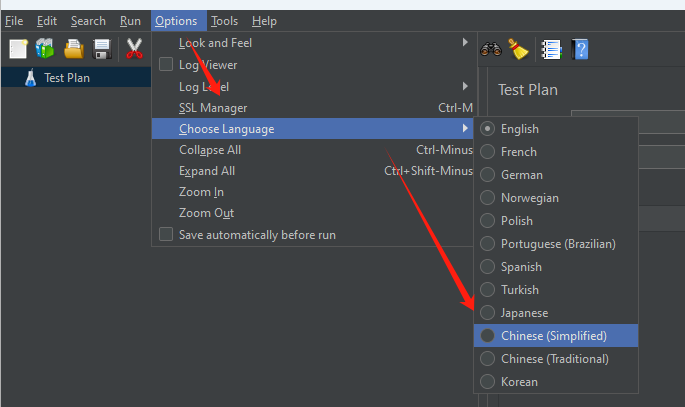Image resolution: width=685 pixels, height=407 pixels.
Task: Click the Save disk toolbar icon
Action: point(101,48)
